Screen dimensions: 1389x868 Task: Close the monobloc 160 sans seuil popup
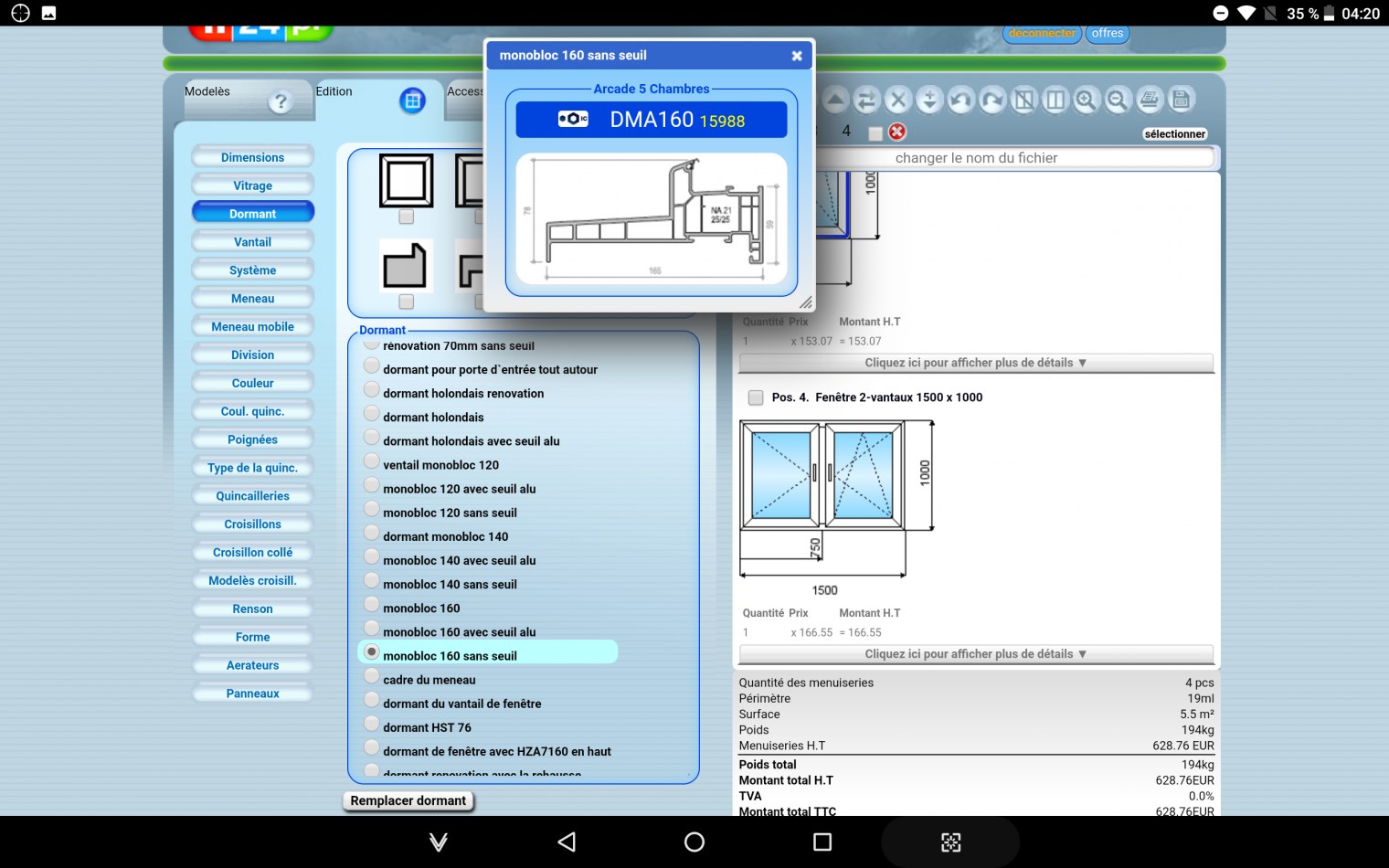tap(797, 56)
